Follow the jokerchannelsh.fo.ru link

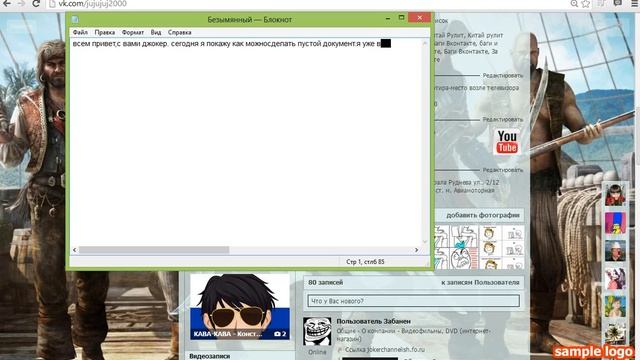pos(385,350)
